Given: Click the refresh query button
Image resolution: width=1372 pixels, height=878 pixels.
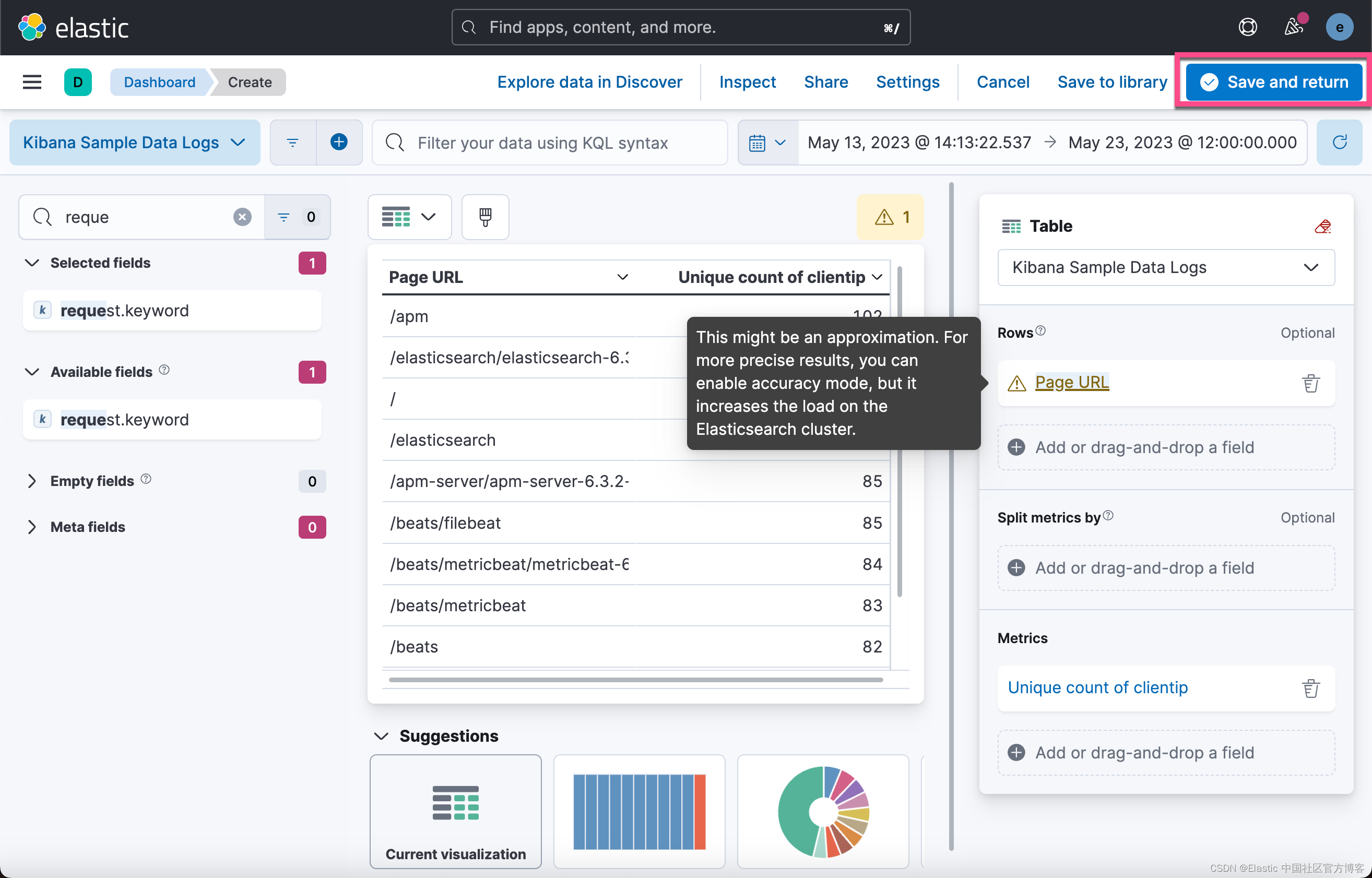Looking at the screenshot, I should point(1340,143).
